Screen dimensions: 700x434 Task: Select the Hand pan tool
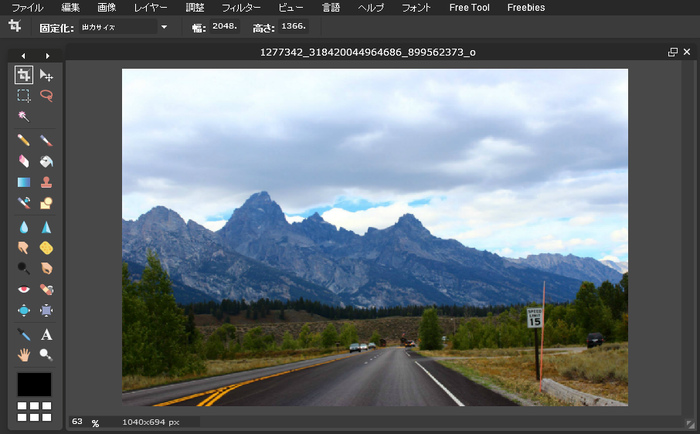point(24,355)
